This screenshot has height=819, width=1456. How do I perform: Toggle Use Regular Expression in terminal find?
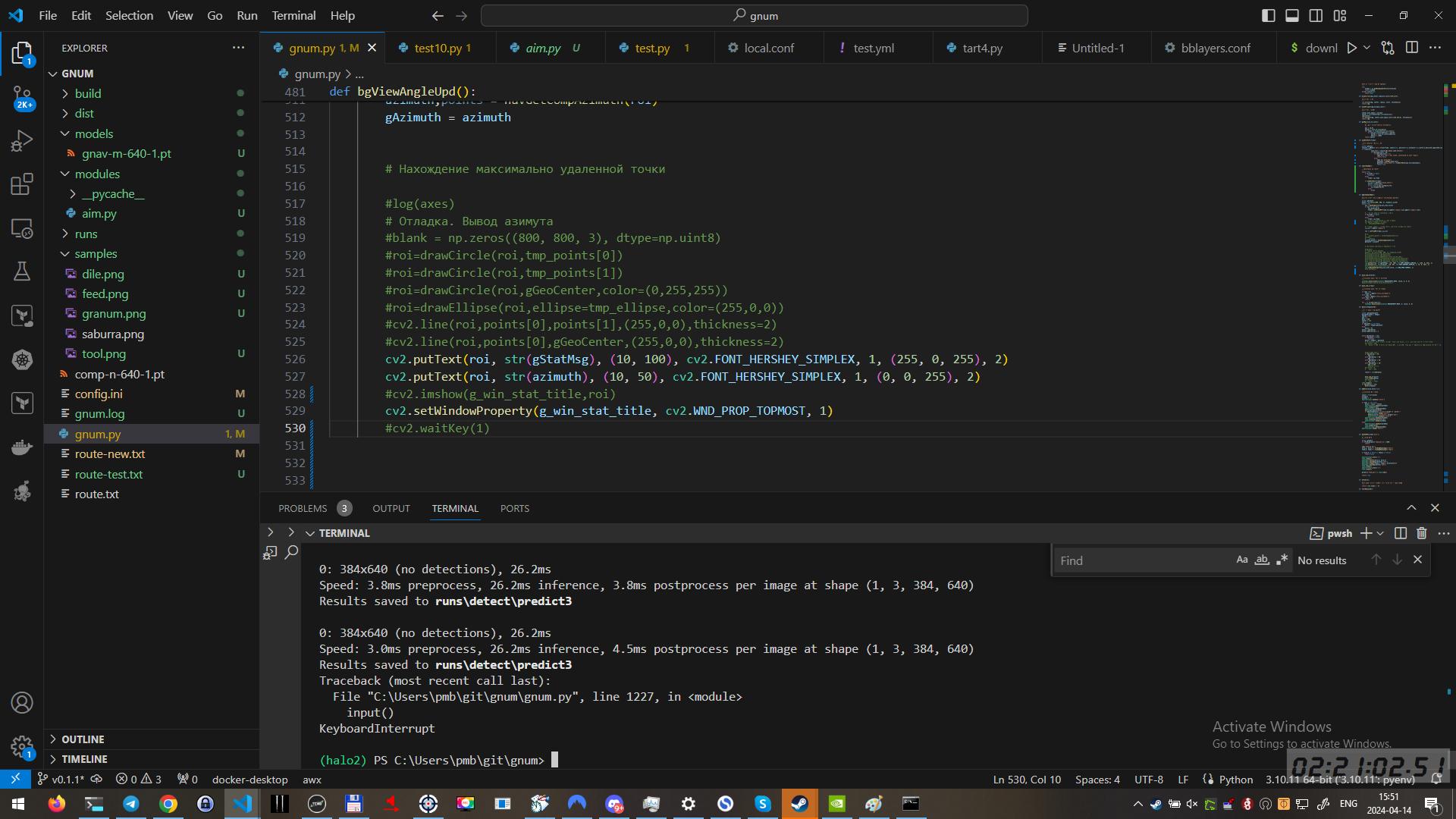point(1282,560)
